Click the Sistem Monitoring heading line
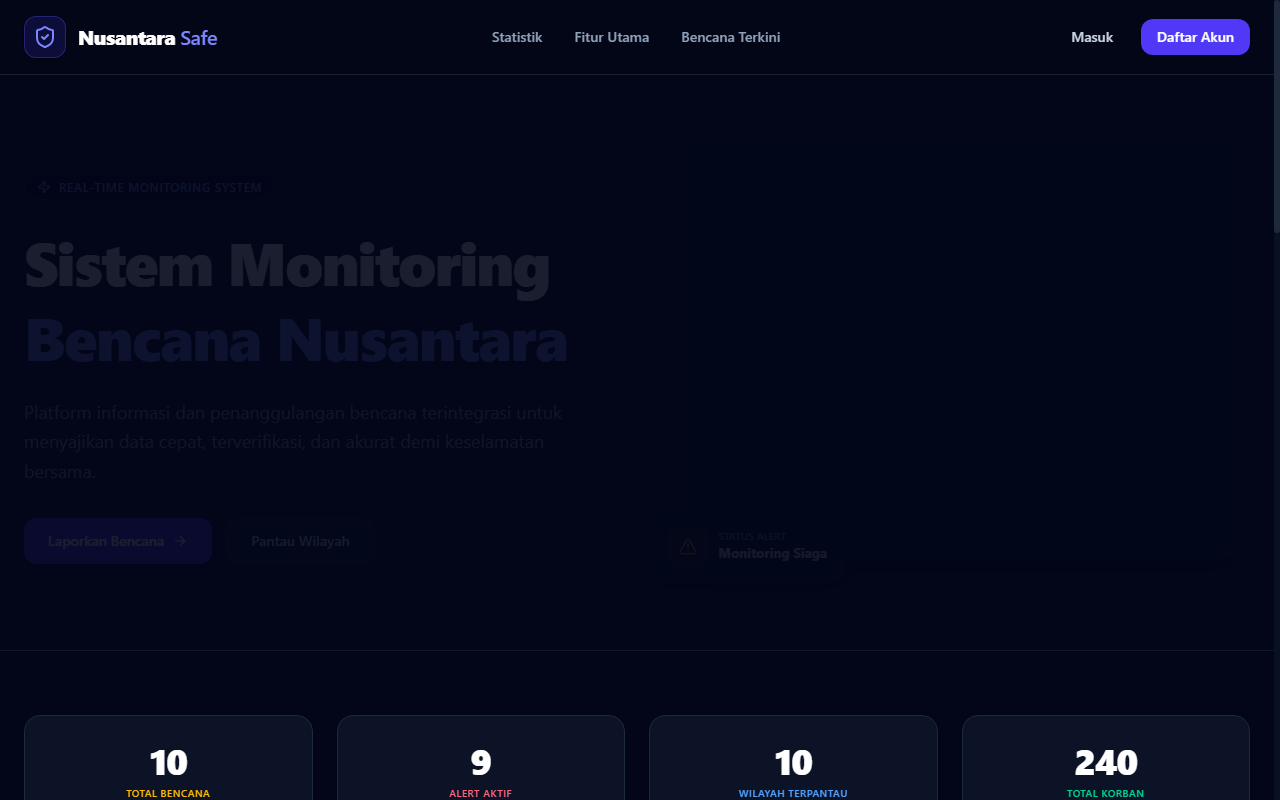This screenshot has height=800, width=1280. pos(287,266)
